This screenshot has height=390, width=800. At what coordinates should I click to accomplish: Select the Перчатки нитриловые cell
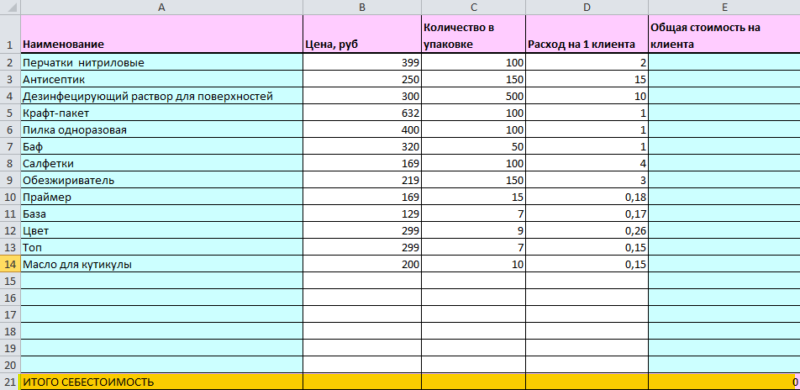161,62
